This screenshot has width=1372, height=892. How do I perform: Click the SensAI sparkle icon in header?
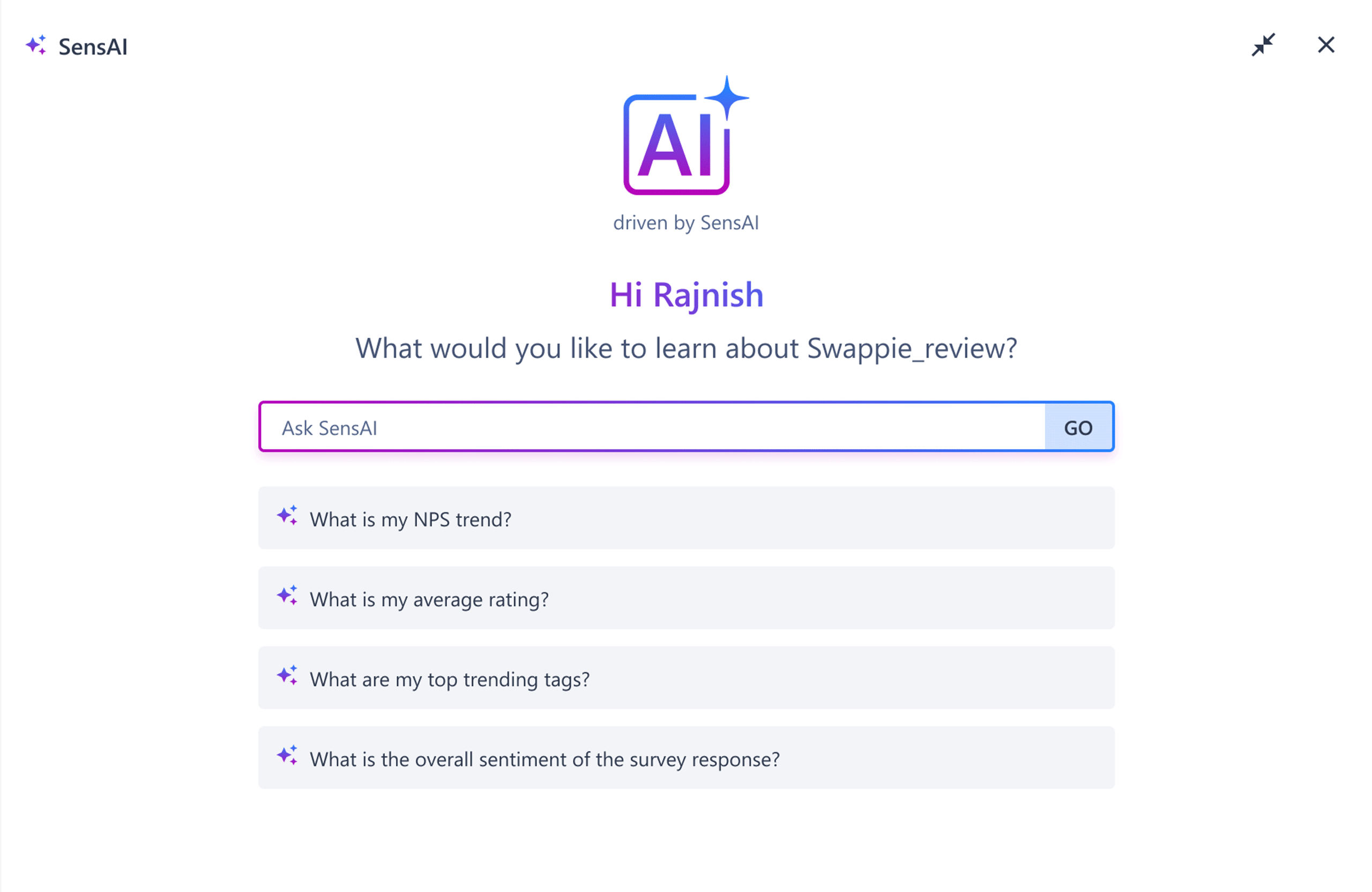[36, 46]
